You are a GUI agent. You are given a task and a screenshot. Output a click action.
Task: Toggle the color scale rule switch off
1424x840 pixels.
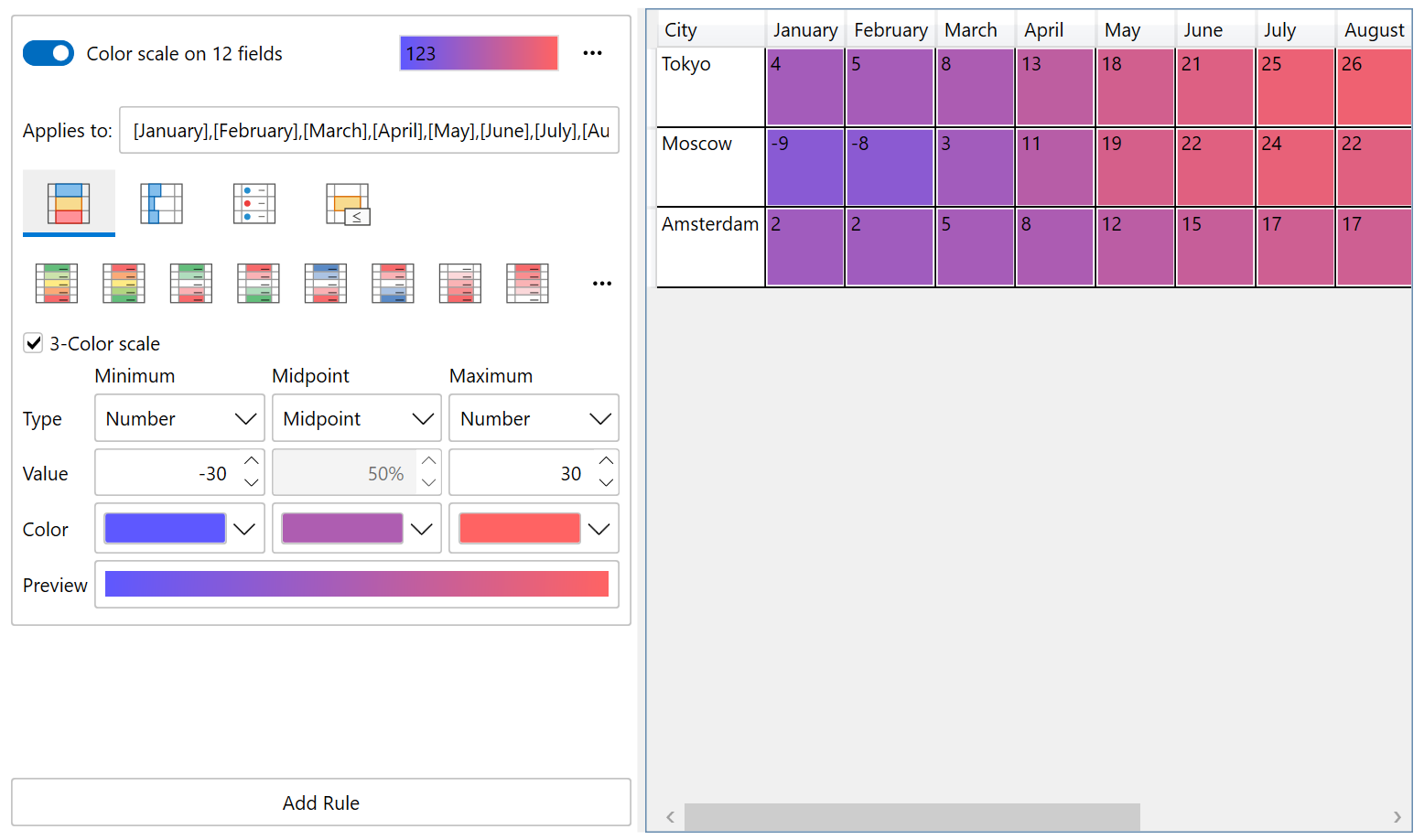(49, 53)
